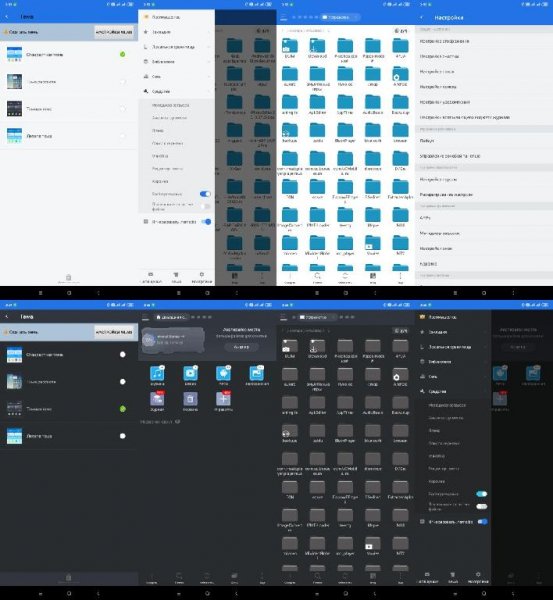Open first row on Настройки screen

point(484,41)
